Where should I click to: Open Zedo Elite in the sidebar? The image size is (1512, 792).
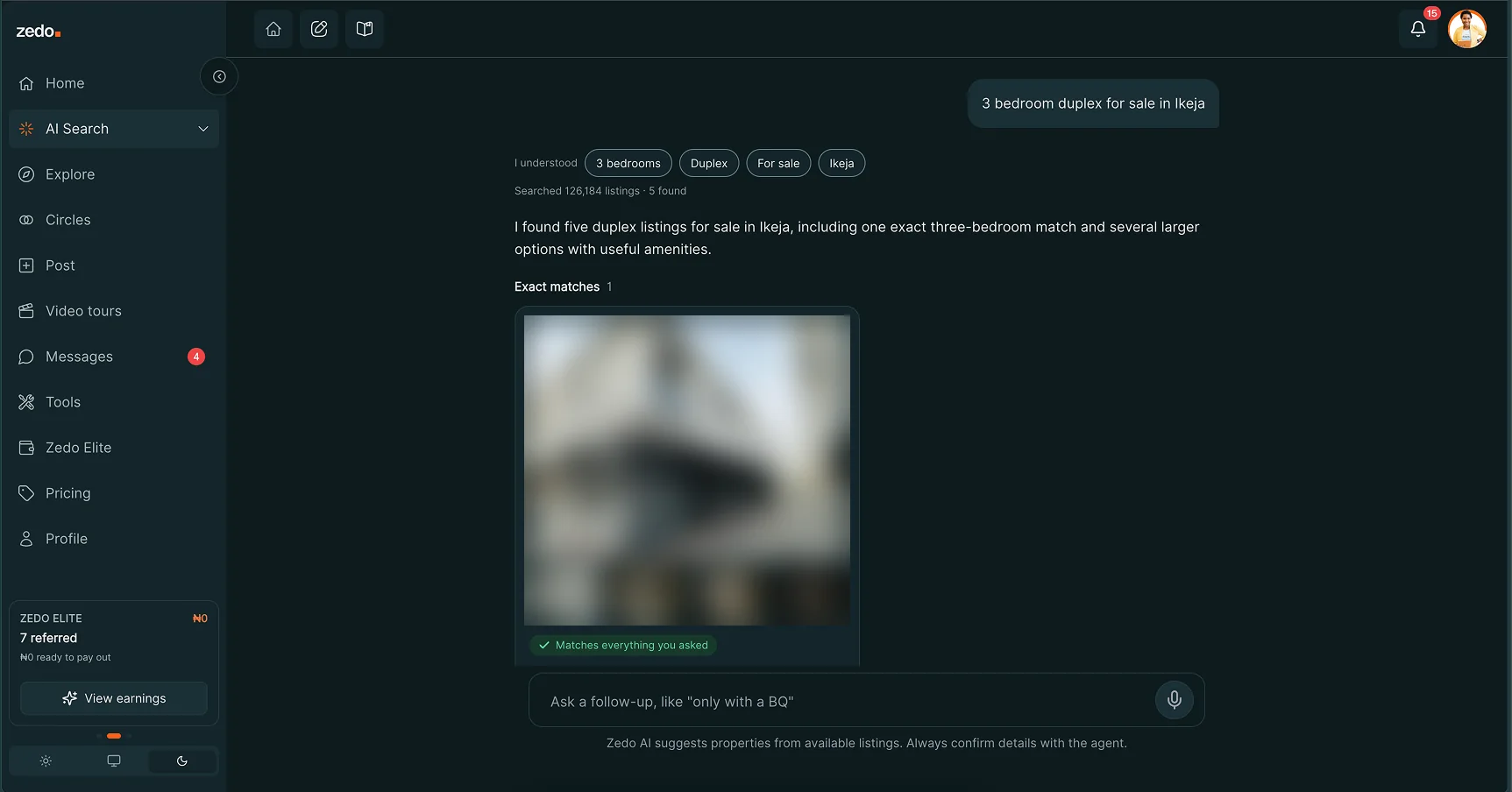[114, 448]
